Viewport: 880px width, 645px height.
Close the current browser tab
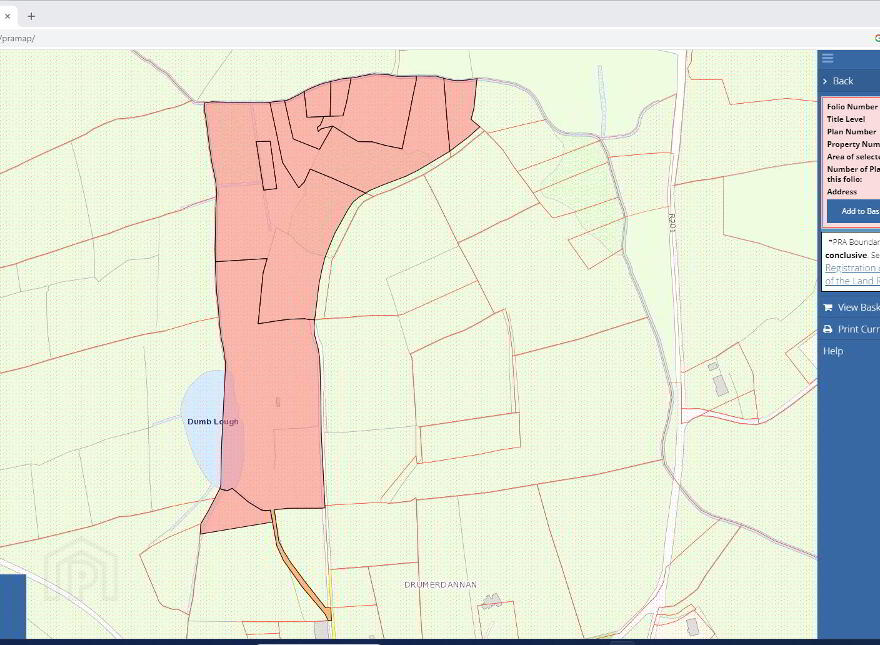pyautogui.click(x=7, y=16)
